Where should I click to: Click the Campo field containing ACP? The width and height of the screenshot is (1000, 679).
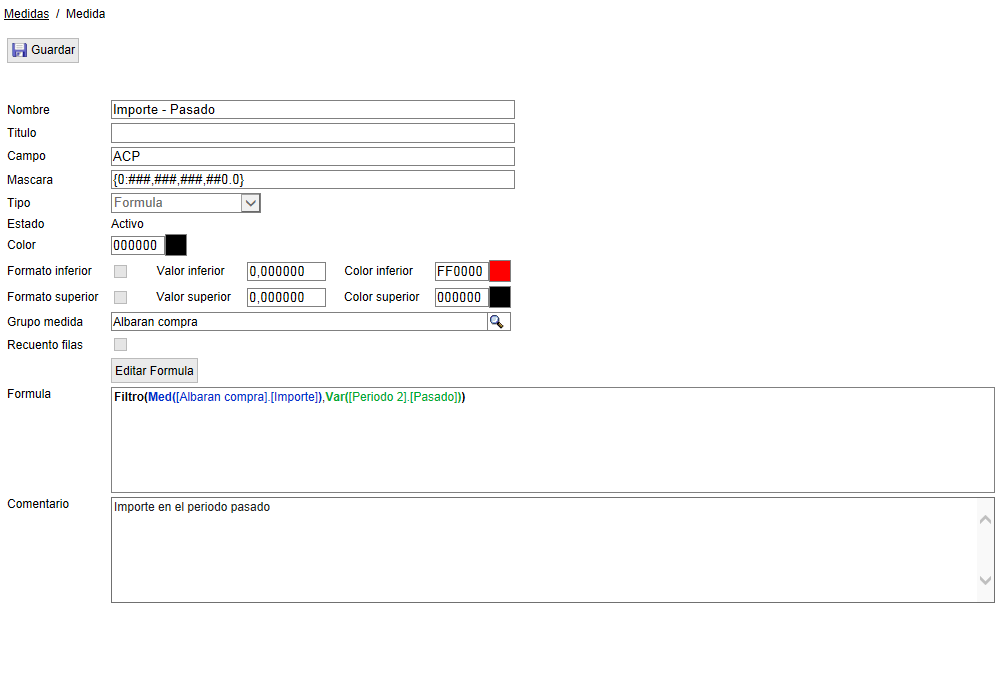pos(312,156)
